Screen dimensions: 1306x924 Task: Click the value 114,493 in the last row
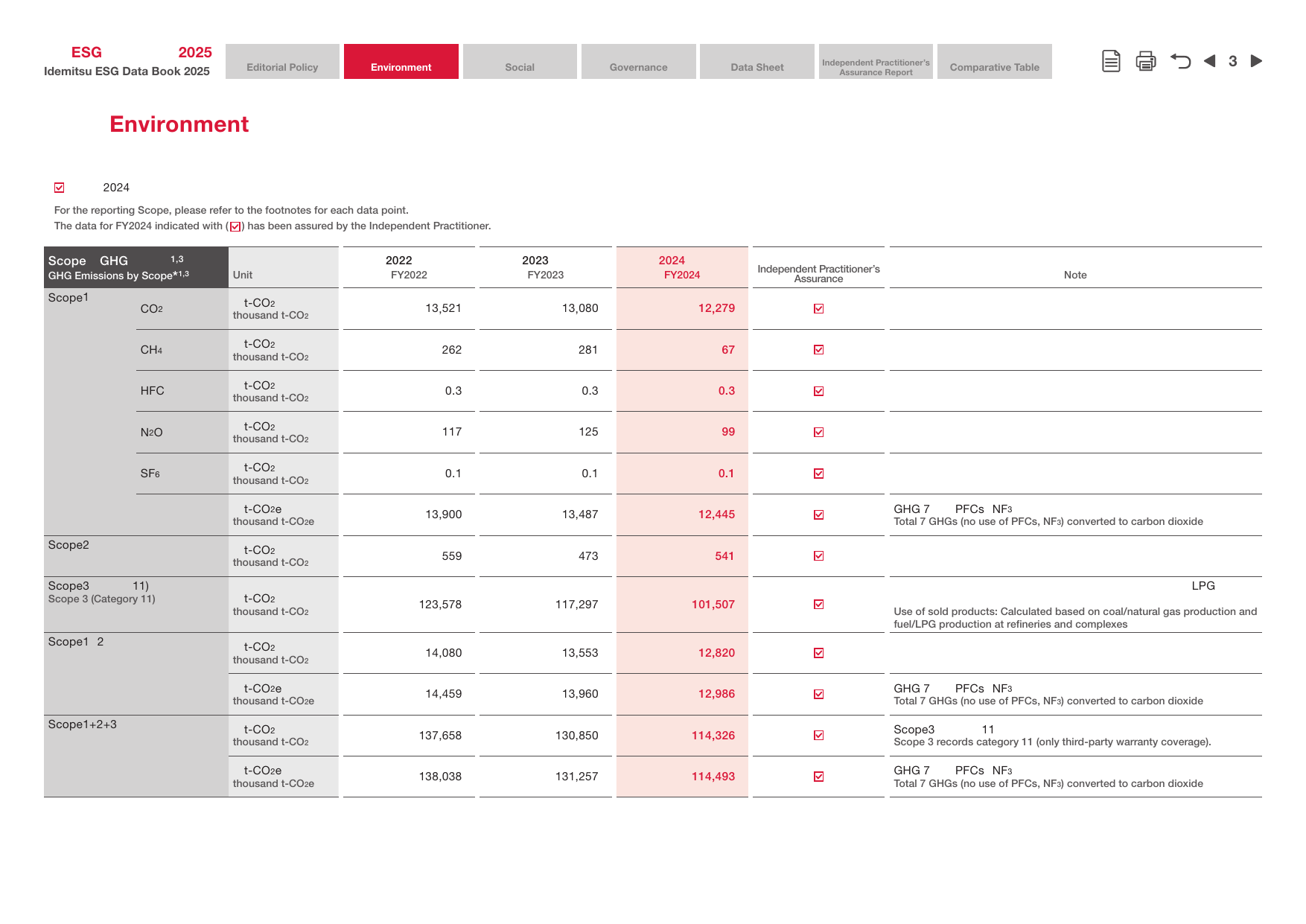pyautogui.click(x=713, y=777)
